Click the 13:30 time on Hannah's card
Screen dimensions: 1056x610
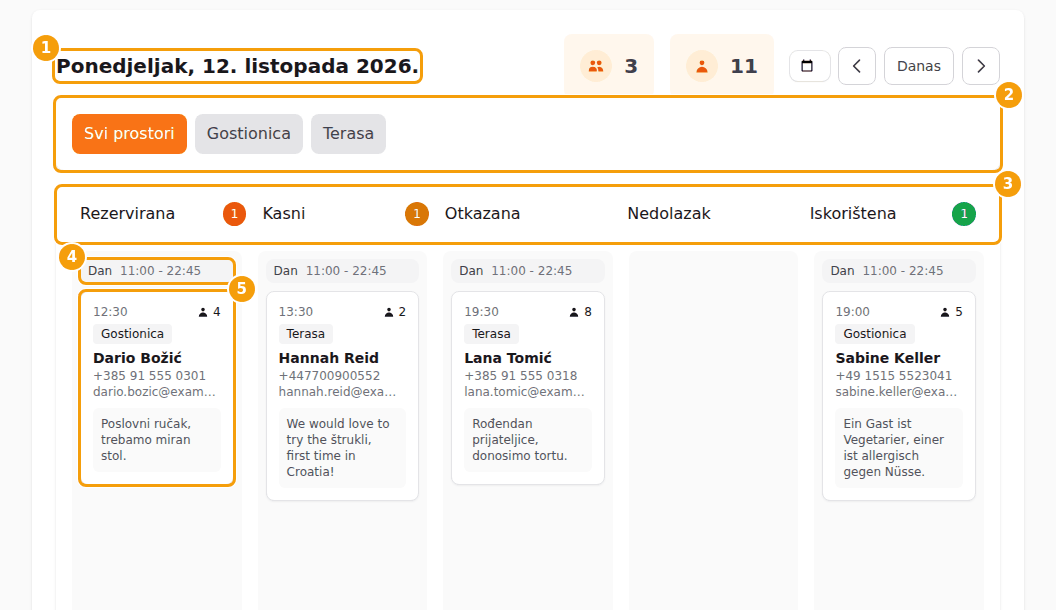(x=296, y=312)
